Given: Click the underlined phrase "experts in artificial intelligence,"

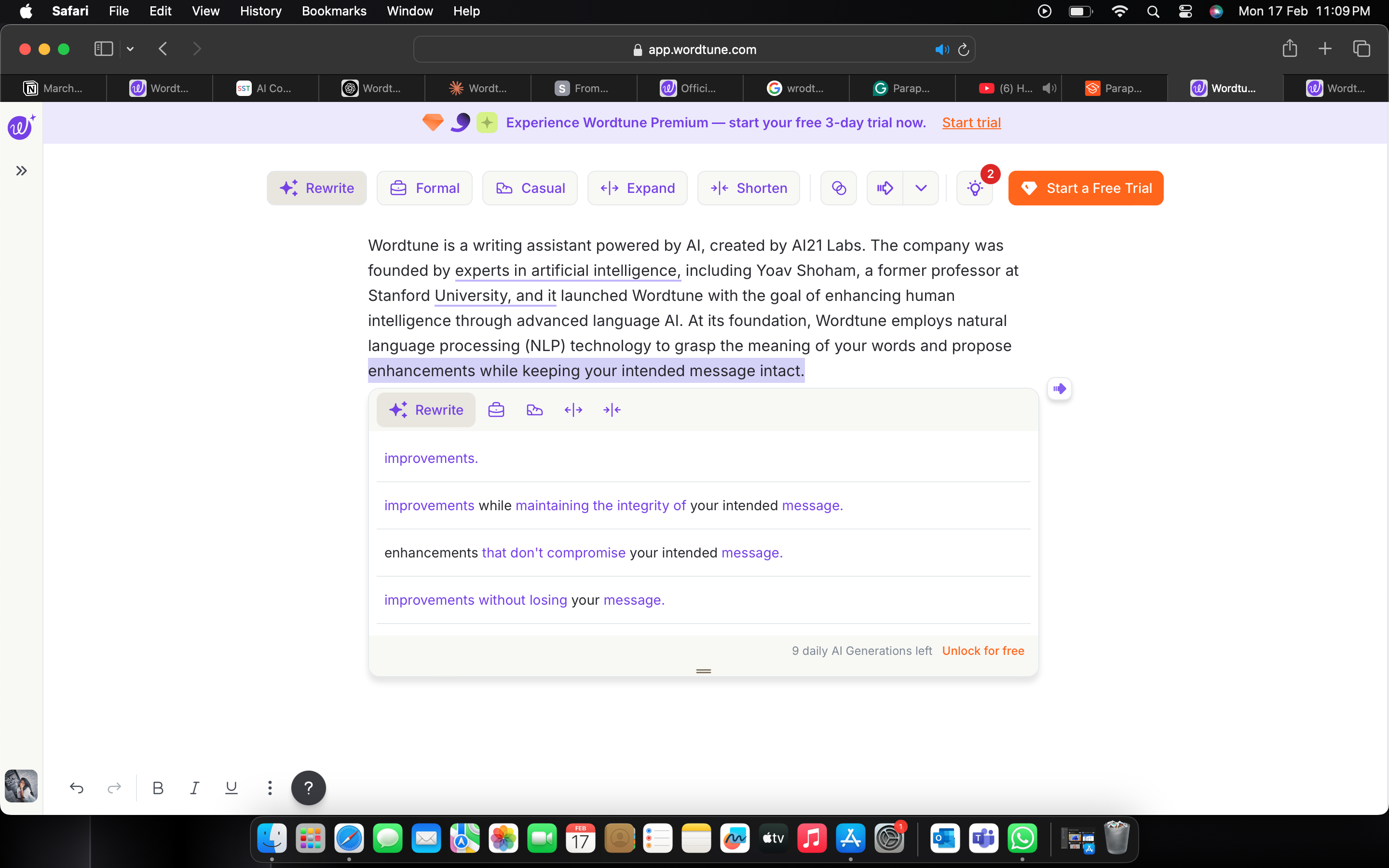Looking at the screenshot, I should [568, 271].
